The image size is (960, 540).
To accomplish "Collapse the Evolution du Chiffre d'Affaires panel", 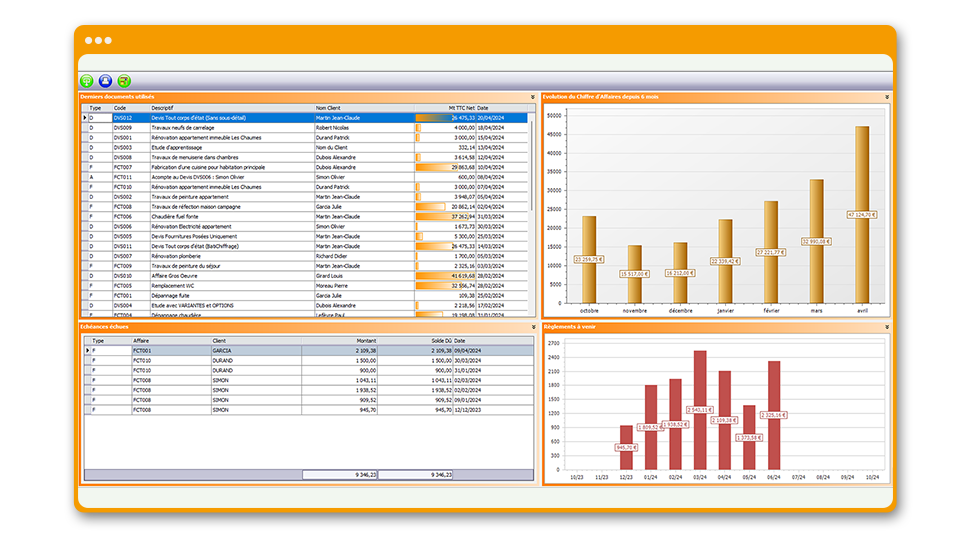I will 886,97.
